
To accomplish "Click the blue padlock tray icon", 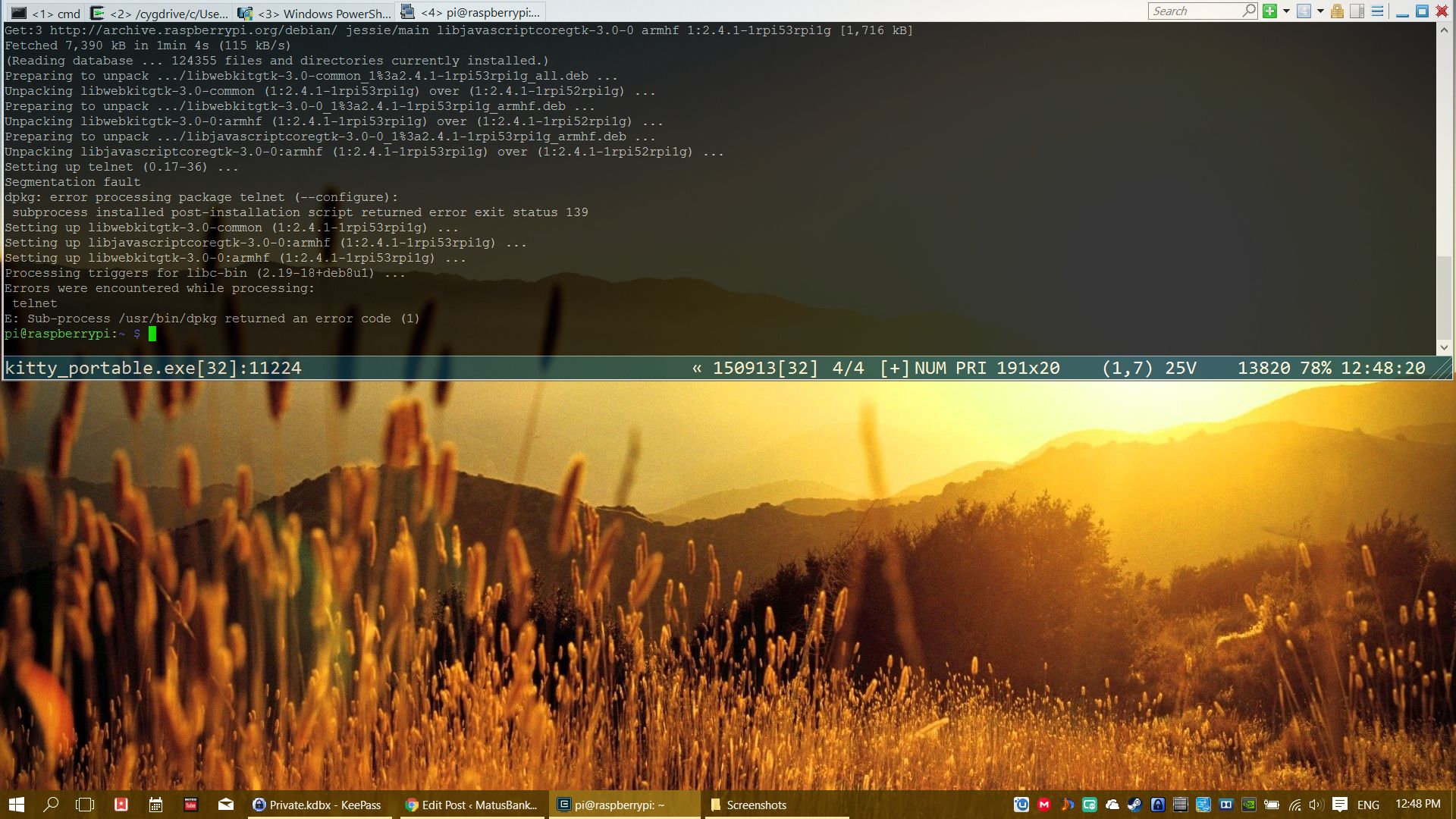I will (1158, 805).
